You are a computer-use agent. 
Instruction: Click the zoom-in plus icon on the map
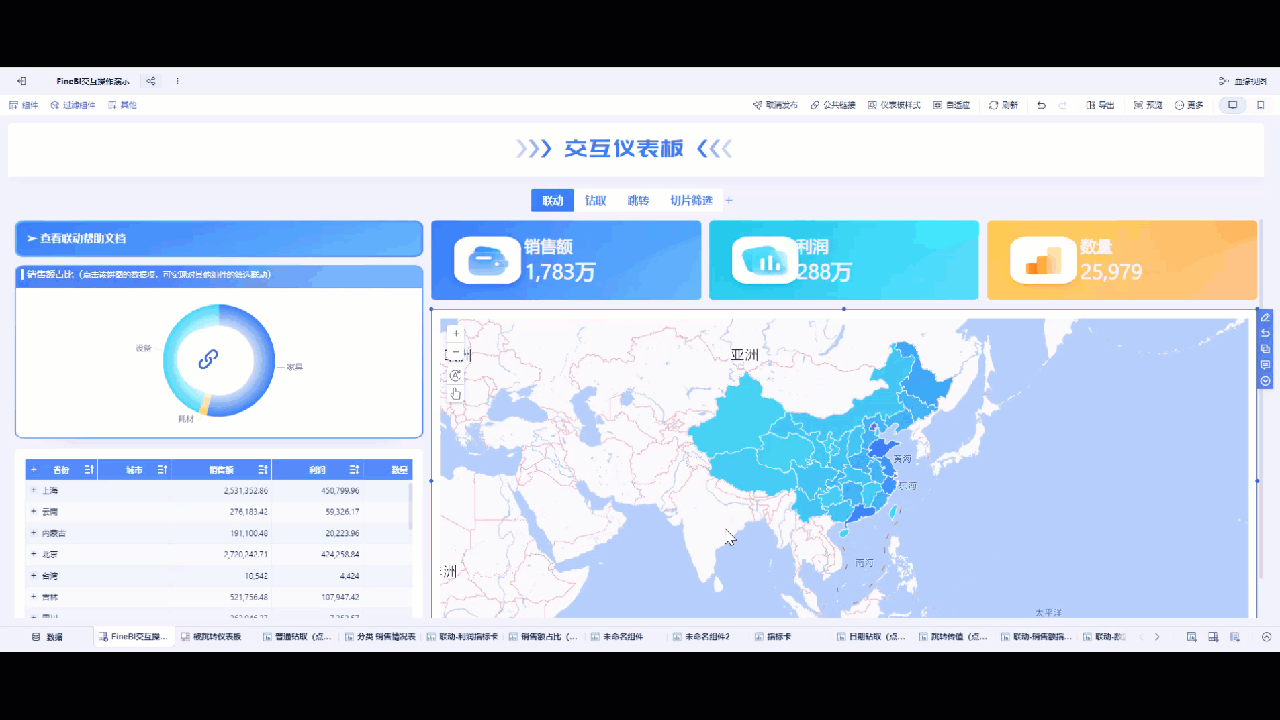tap(455, 332)
